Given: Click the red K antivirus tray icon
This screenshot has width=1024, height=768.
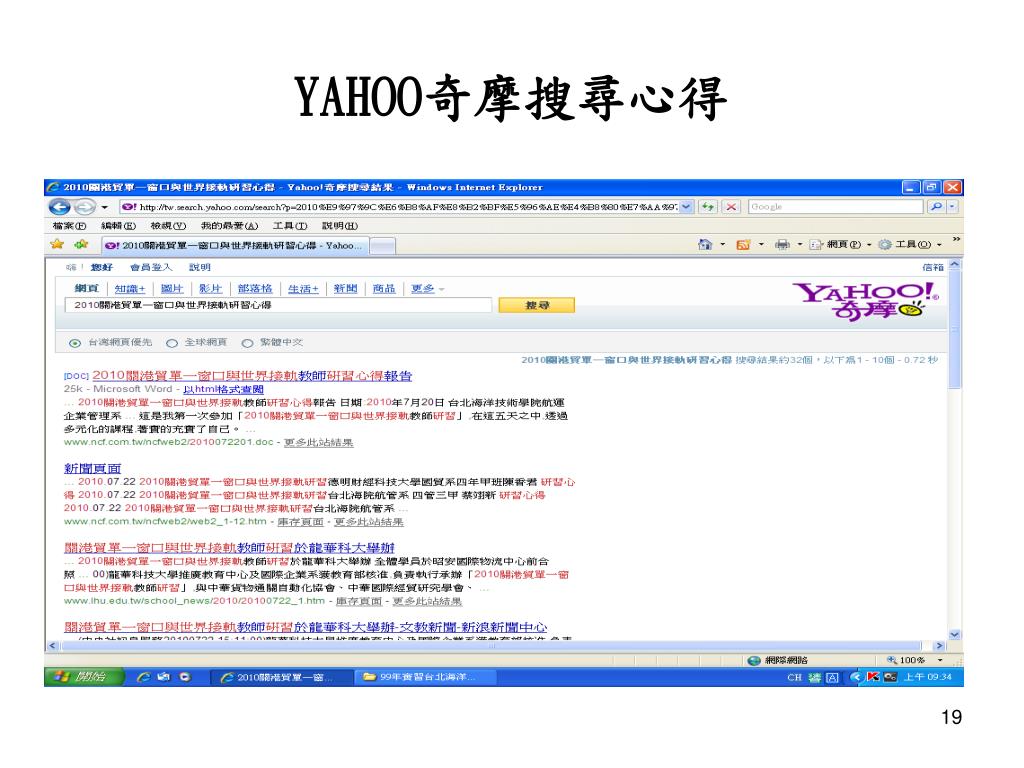Looking at the screenshot, I should [873, 677].
